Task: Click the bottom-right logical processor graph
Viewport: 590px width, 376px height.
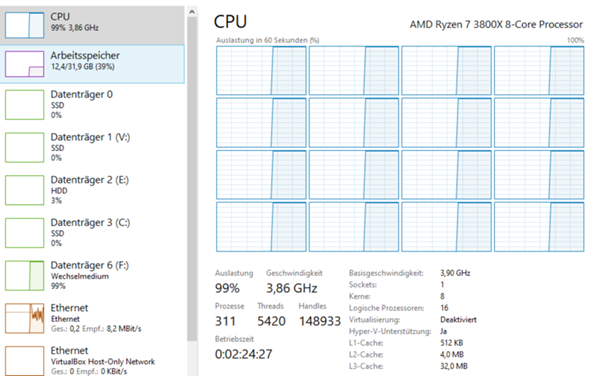Action: click(x=539, y=227)
